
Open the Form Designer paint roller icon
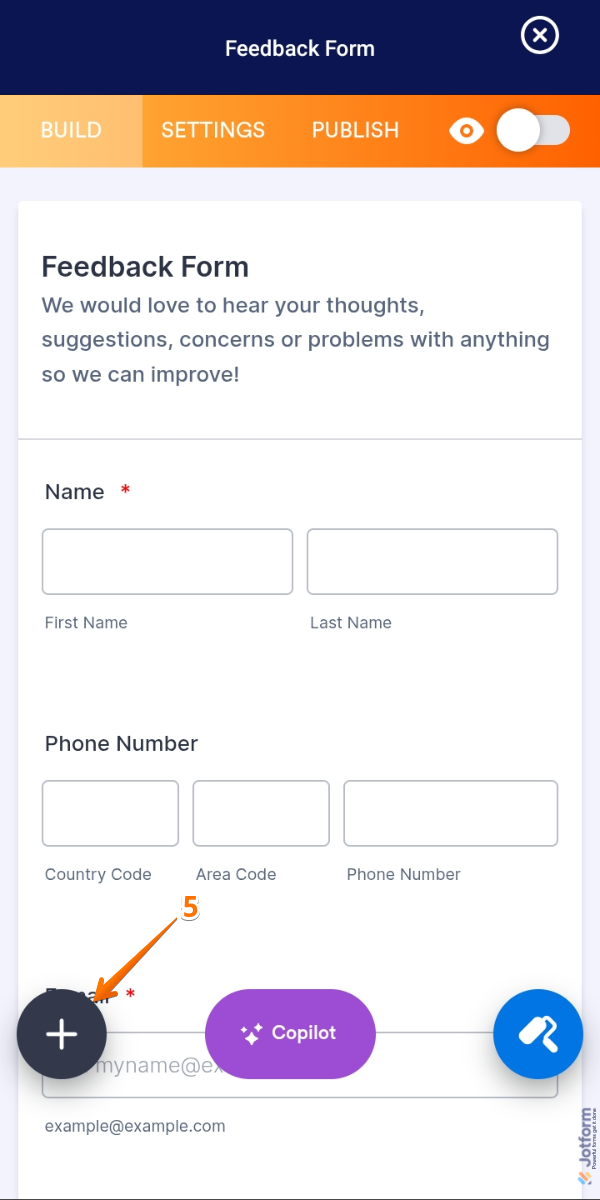point(538,1034)
